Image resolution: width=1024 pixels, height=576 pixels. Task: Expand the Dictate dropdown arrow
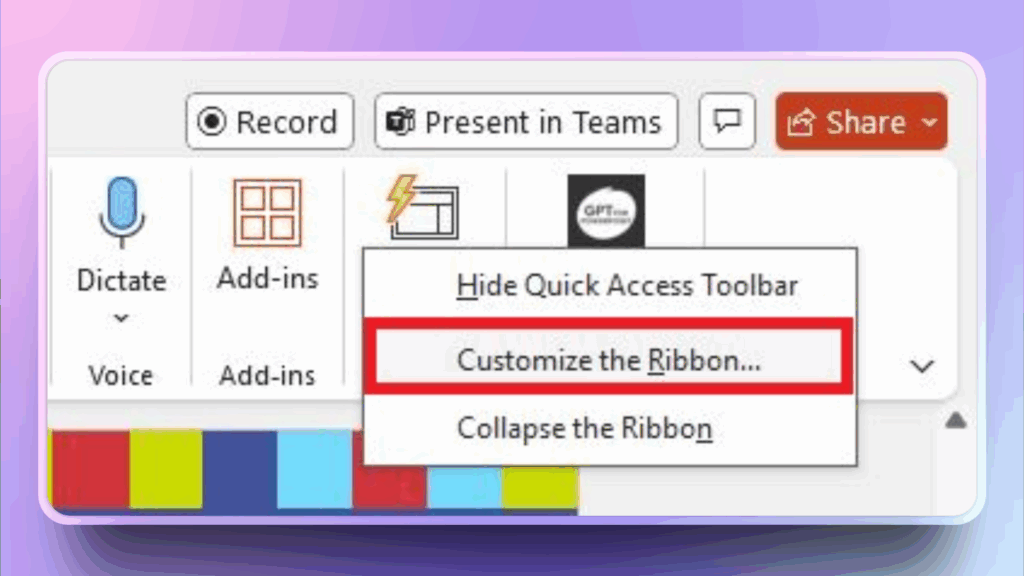121,319
